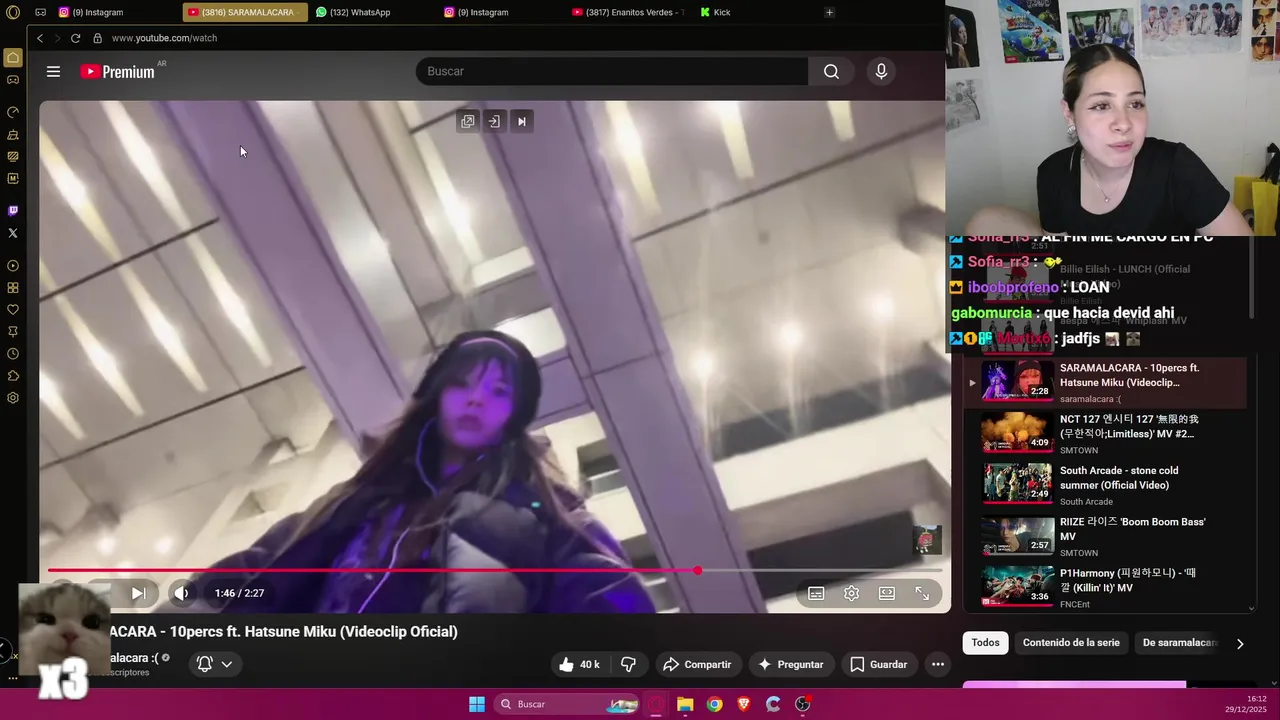Expand the notification bell dropdown
The image size is (1280, 720).
[215, 664]
